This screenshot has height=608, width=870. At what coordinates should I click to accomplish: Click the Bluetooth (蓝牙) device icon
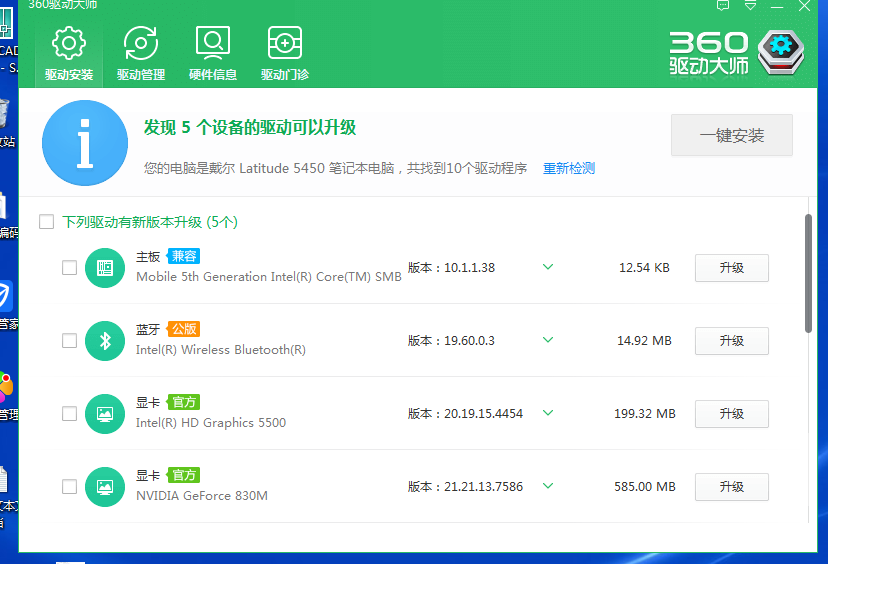[x=105, y=341]
